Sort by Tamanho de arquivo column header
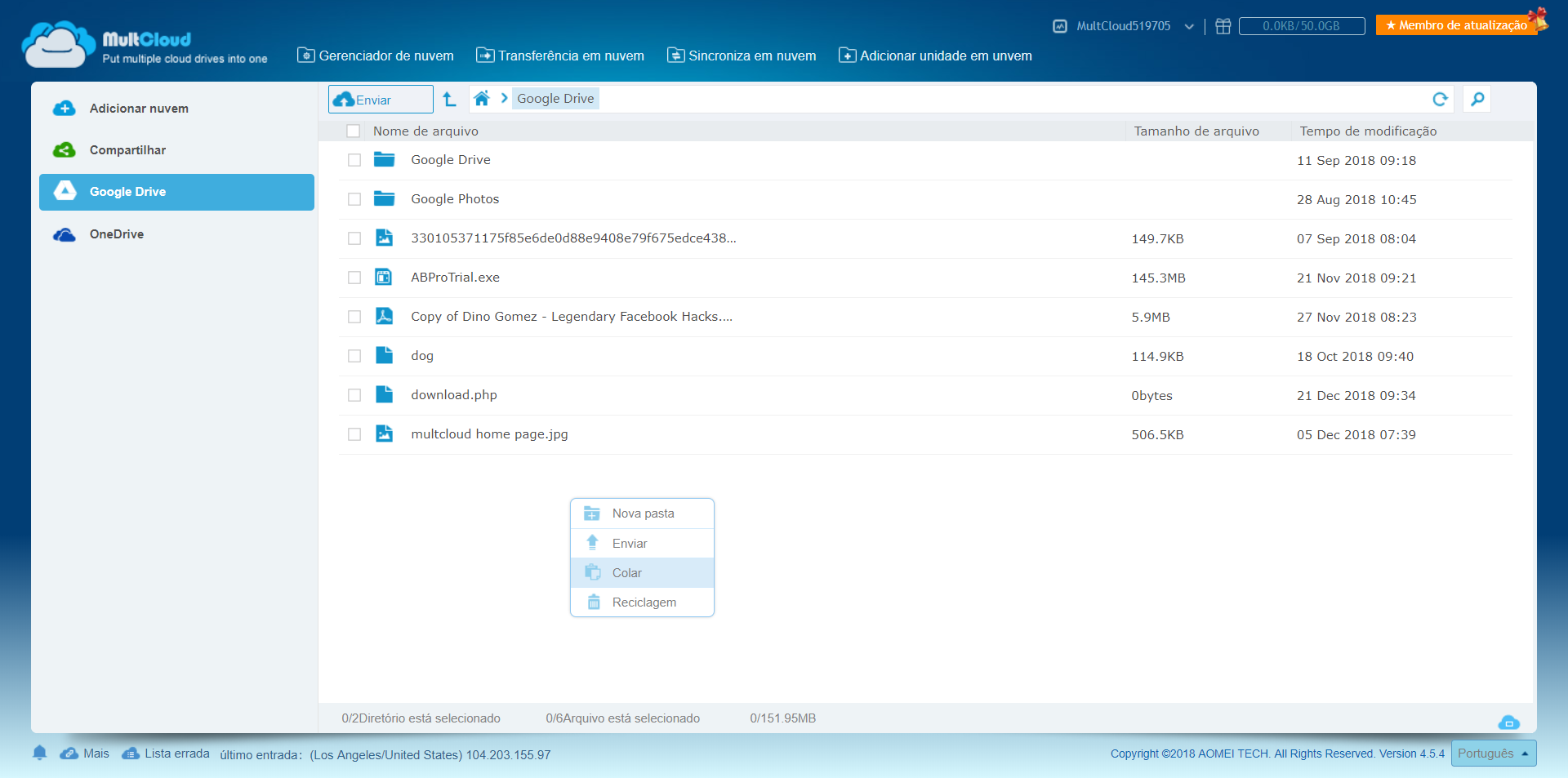 pos(1196,131)
